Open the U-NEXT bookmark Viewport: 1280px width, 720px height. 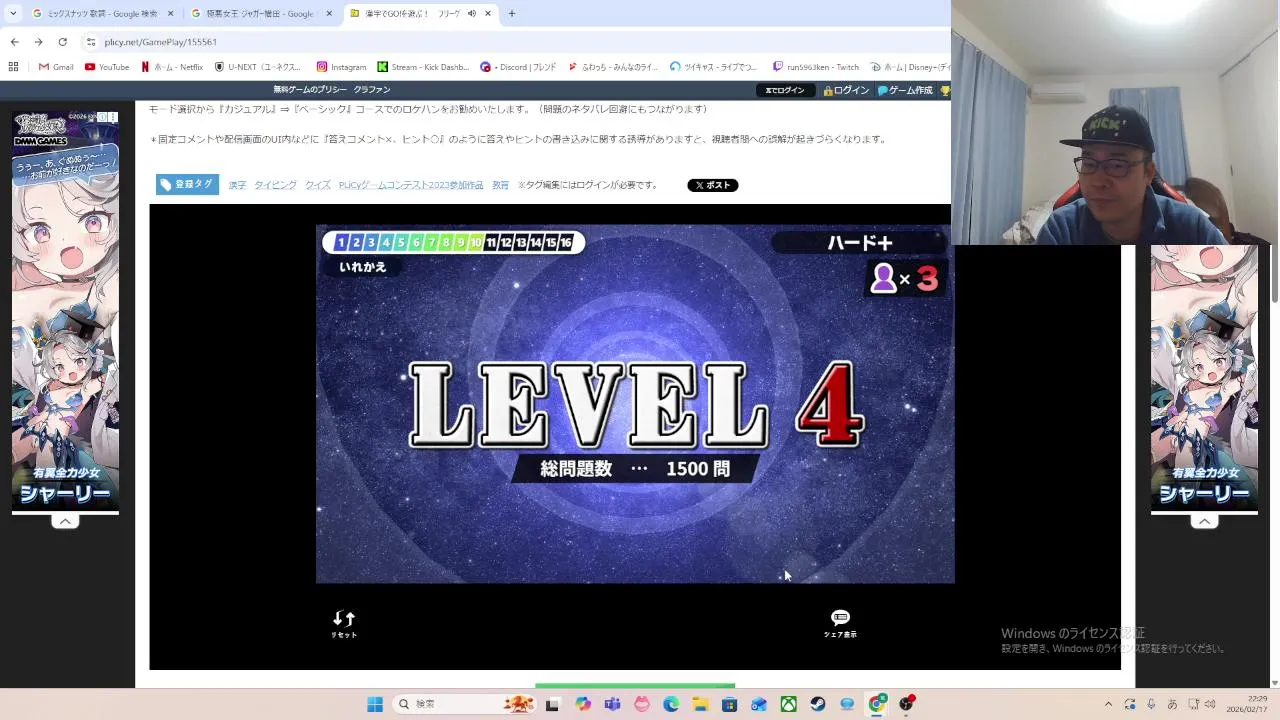[258, 67]
